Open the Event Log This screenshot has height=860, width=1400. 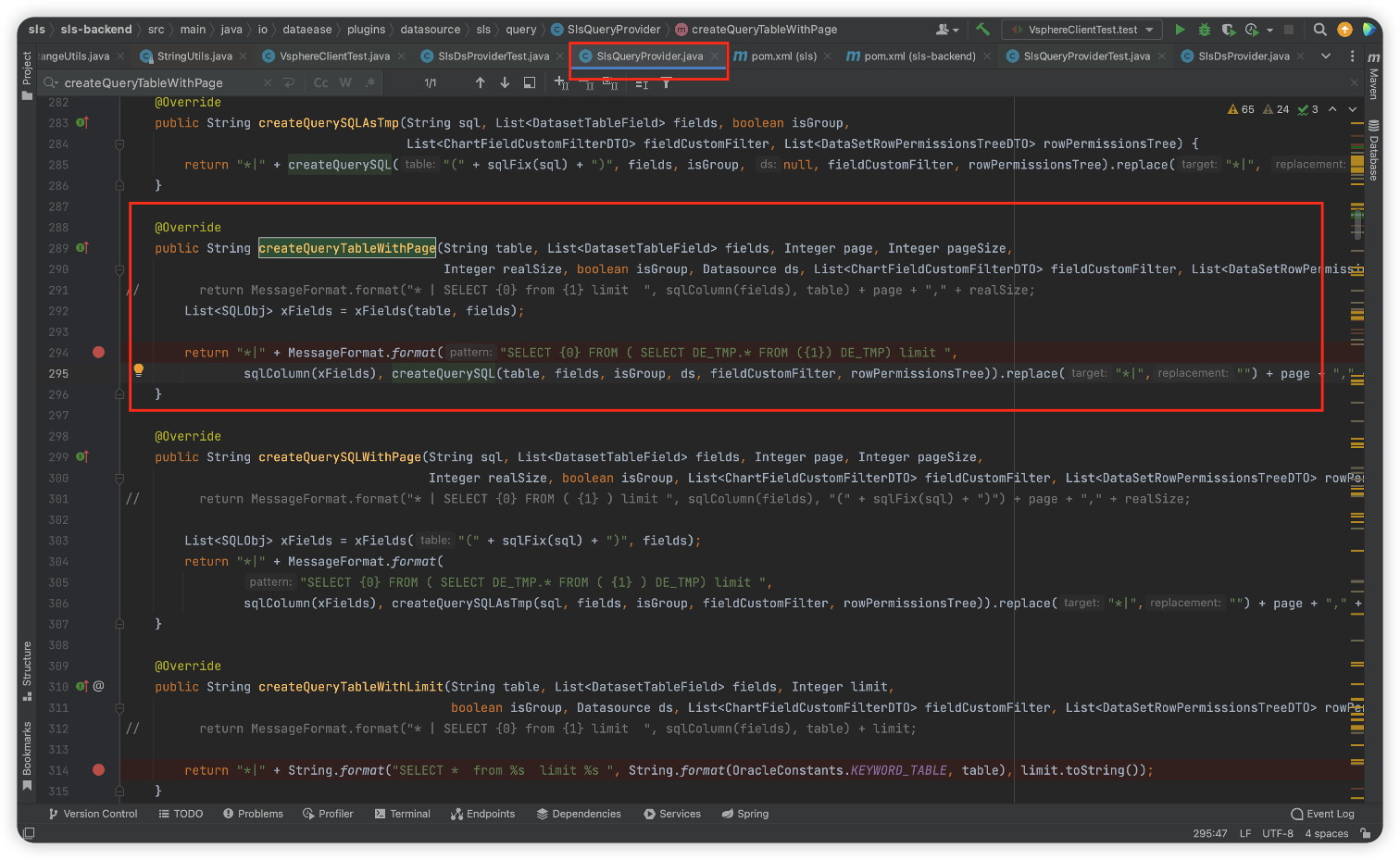(1322, 814)
